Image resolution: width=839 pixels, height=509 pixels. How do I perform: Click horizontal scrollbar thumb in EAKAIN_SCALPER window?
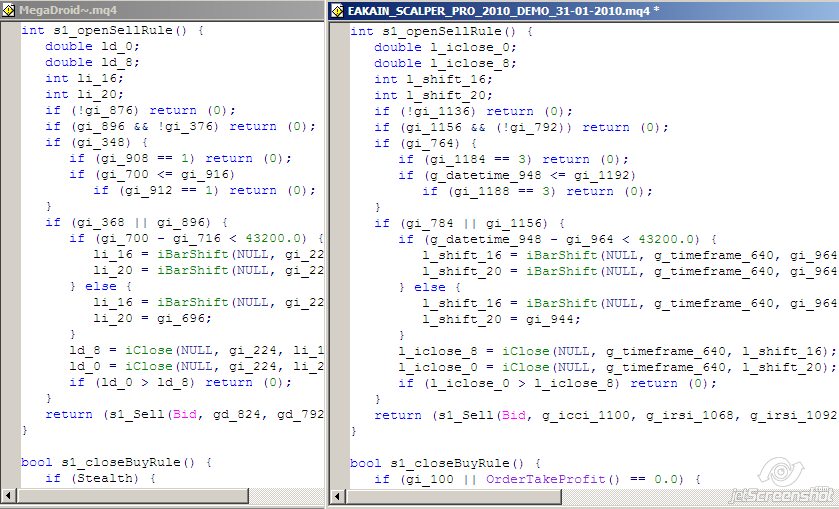click(453, 497)
